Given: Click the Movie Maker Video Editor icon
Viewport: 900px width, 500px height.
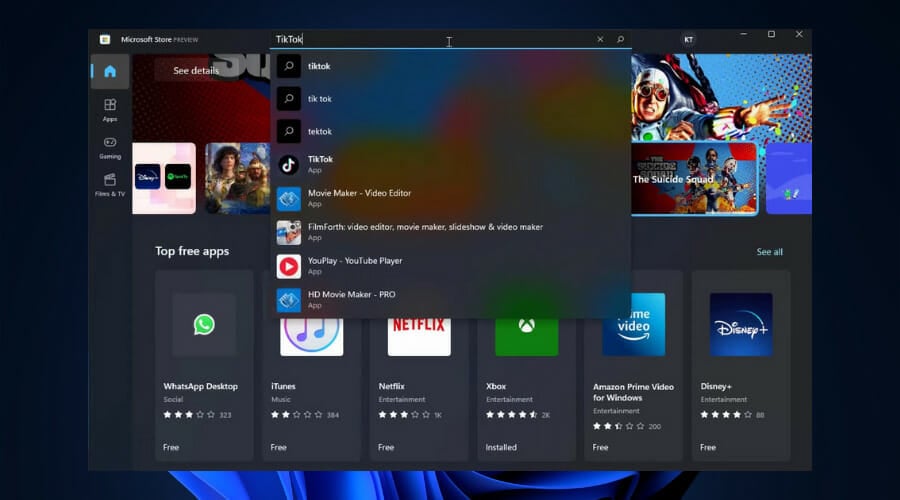Looking at the screenshot, I should click(288, 199).
